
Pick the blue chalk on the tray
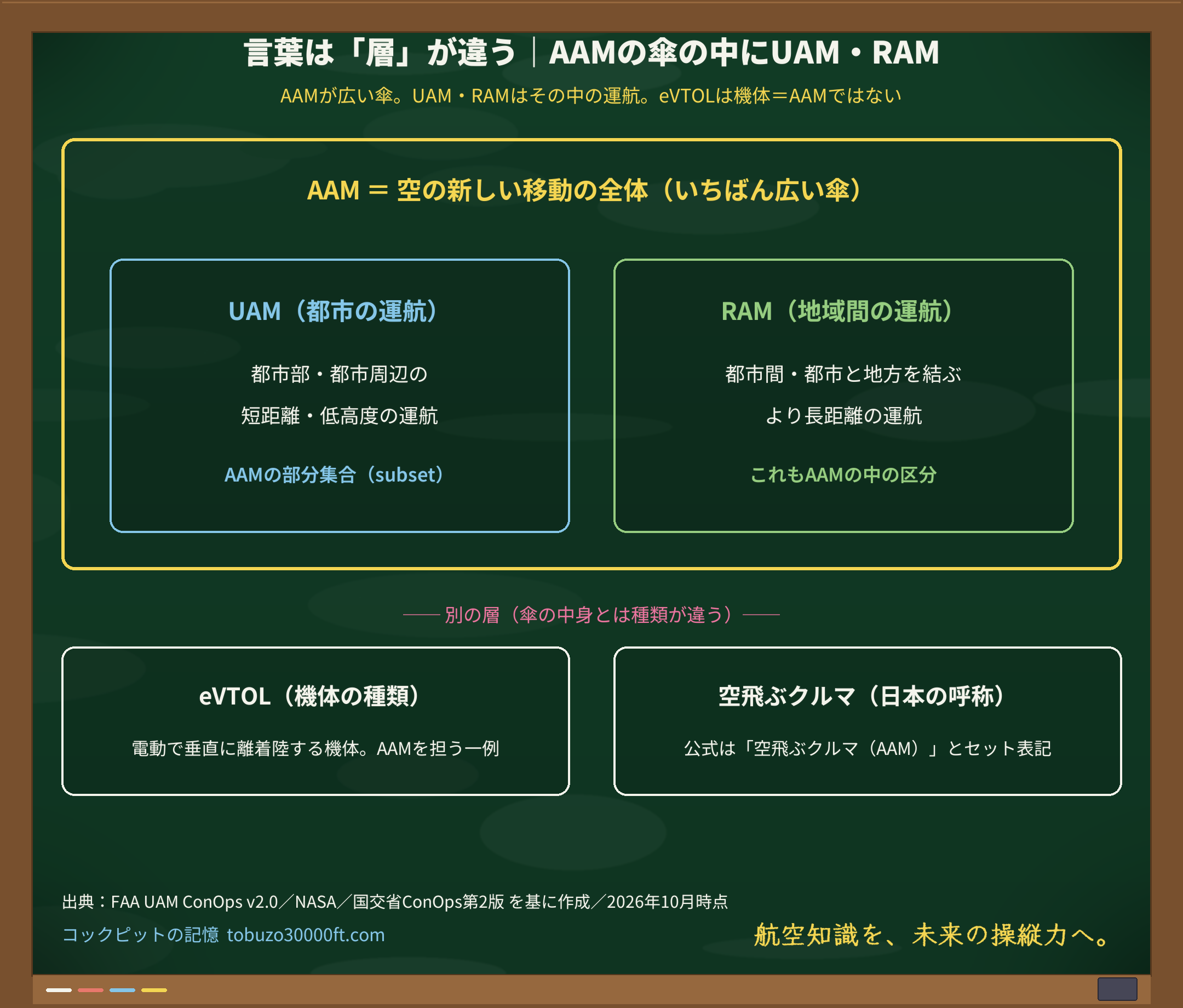tap(122, 990)
